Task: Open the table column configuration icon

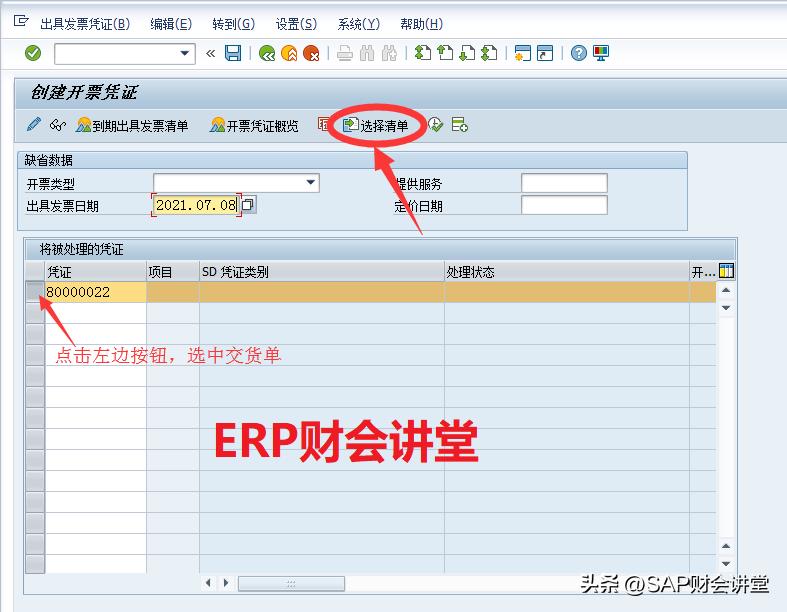Action: [x=726, y=271]
